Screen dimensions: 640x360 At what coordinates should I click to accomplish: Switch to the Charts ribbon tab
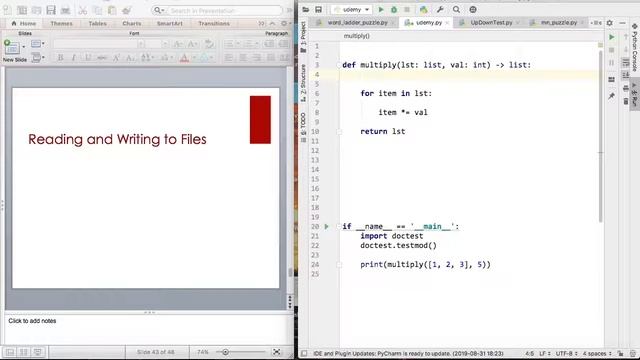pyautogui.click(x=131, y=24)
